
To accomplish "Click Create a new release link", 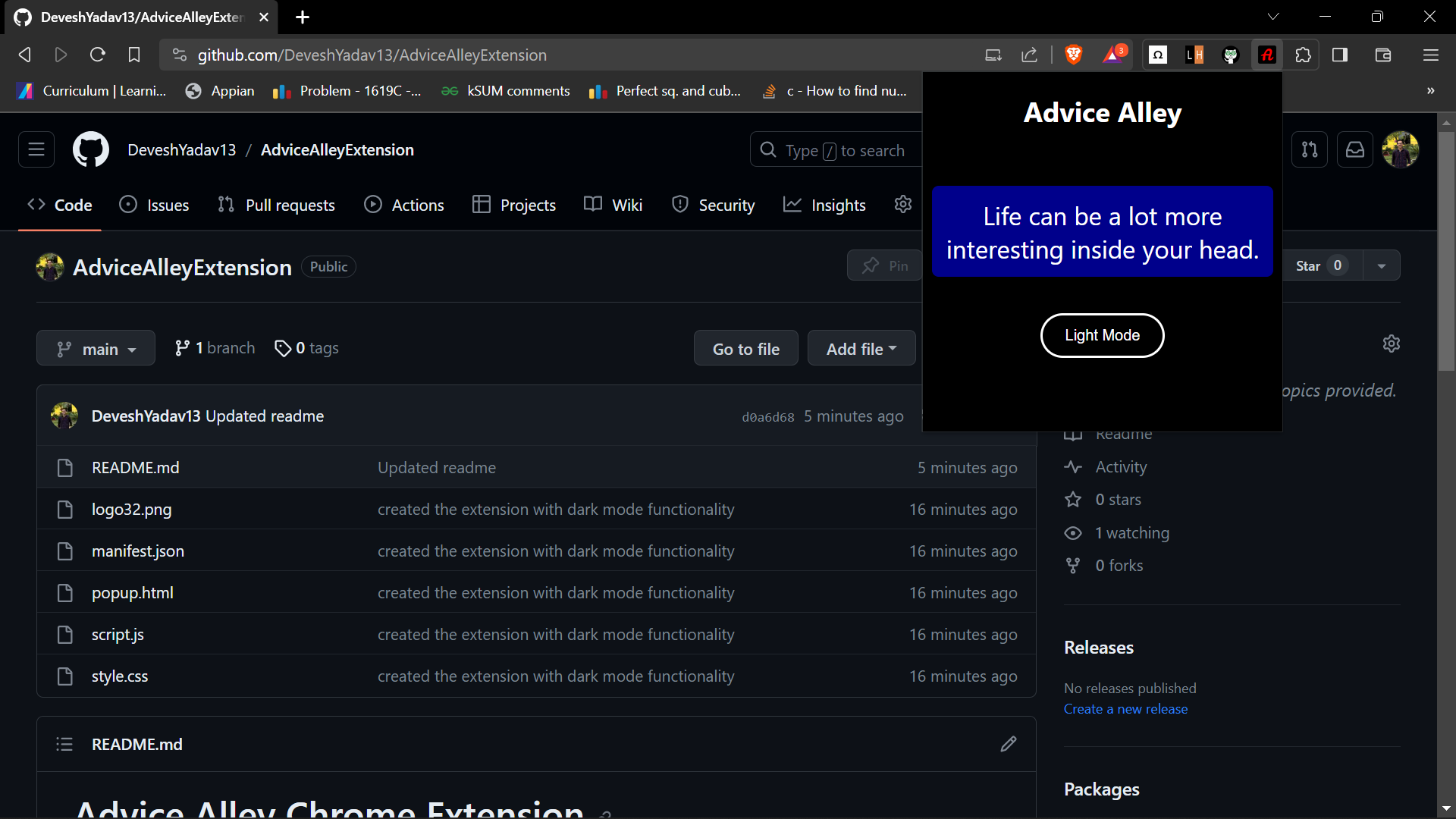I will [x=1125, y=709].
